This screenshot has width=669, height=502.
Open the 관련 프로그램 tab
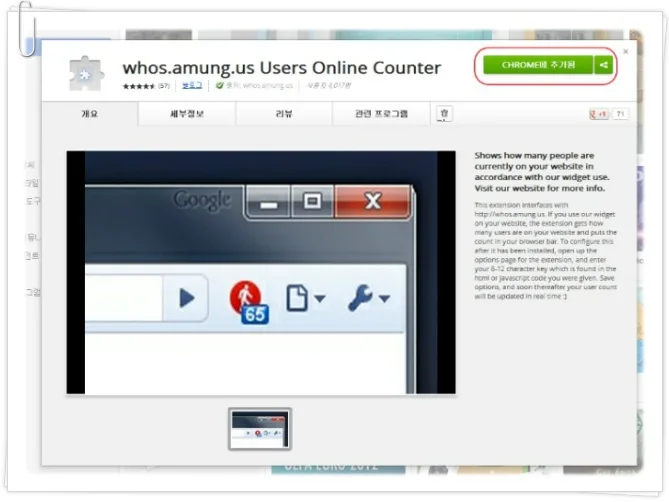381,114
